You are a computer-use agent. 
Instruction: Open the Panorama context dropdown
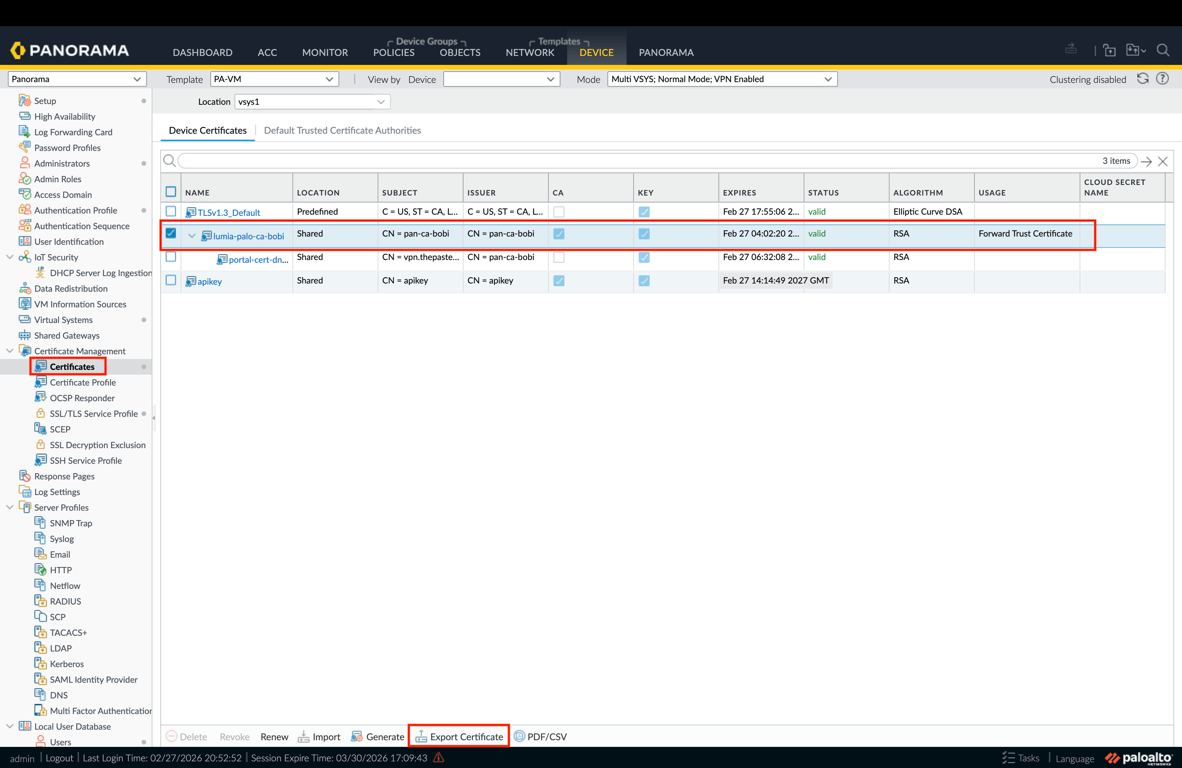76,78
